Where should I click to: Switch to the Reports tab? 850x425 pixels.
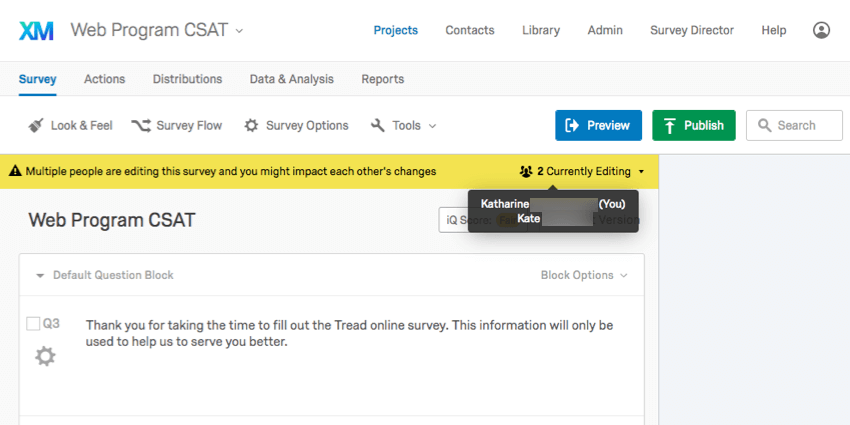383,79
